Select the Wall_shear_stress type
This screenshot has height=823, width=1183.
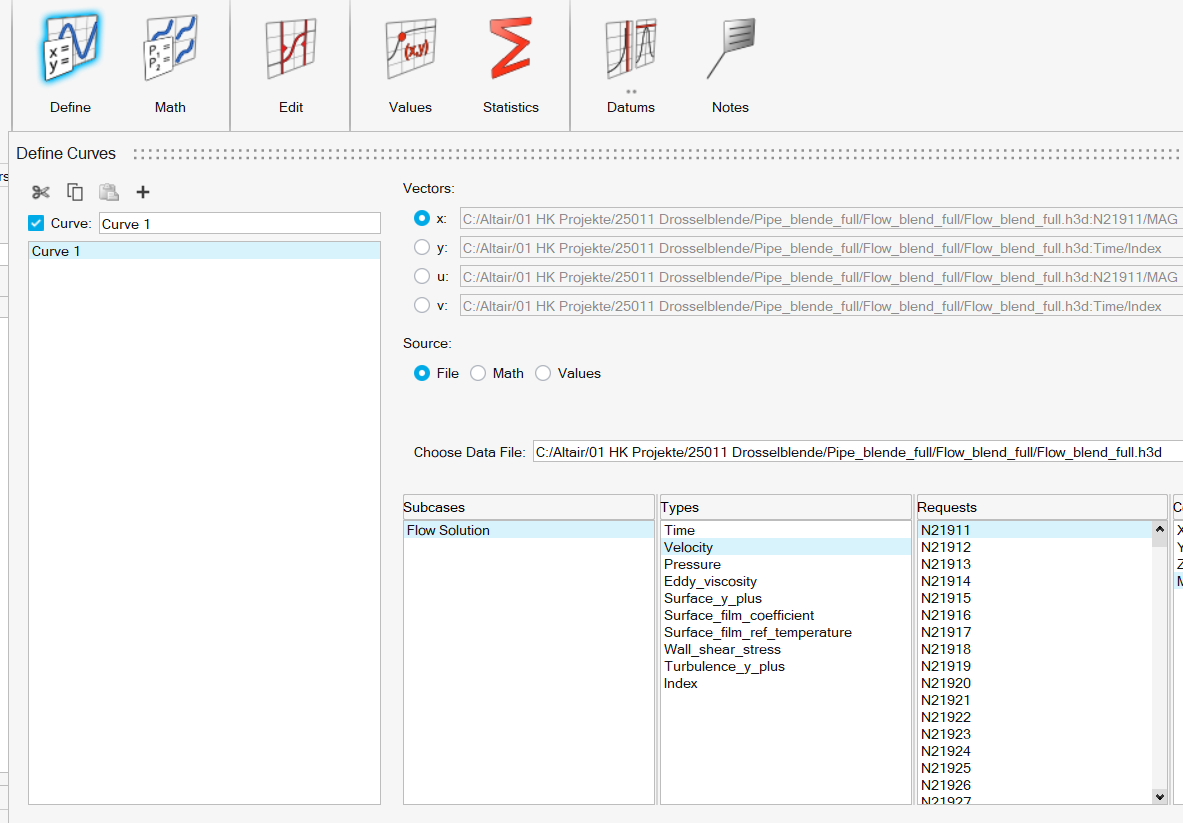785,649
